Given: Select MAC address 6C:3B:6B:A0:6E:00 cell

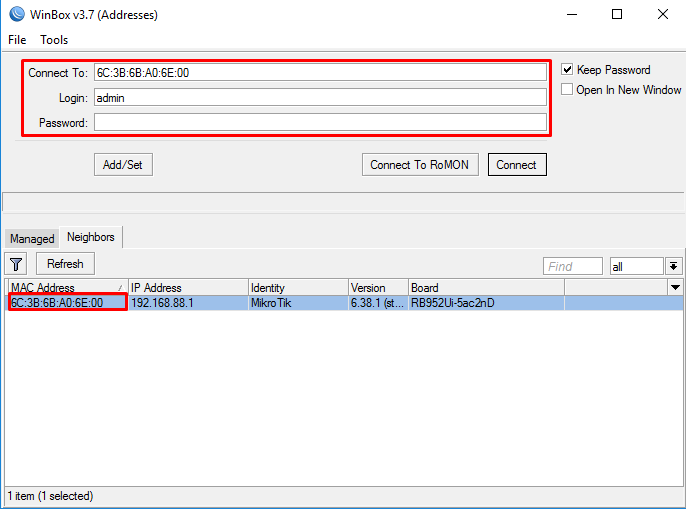Looking at the screenshot, I should (67, 303).
